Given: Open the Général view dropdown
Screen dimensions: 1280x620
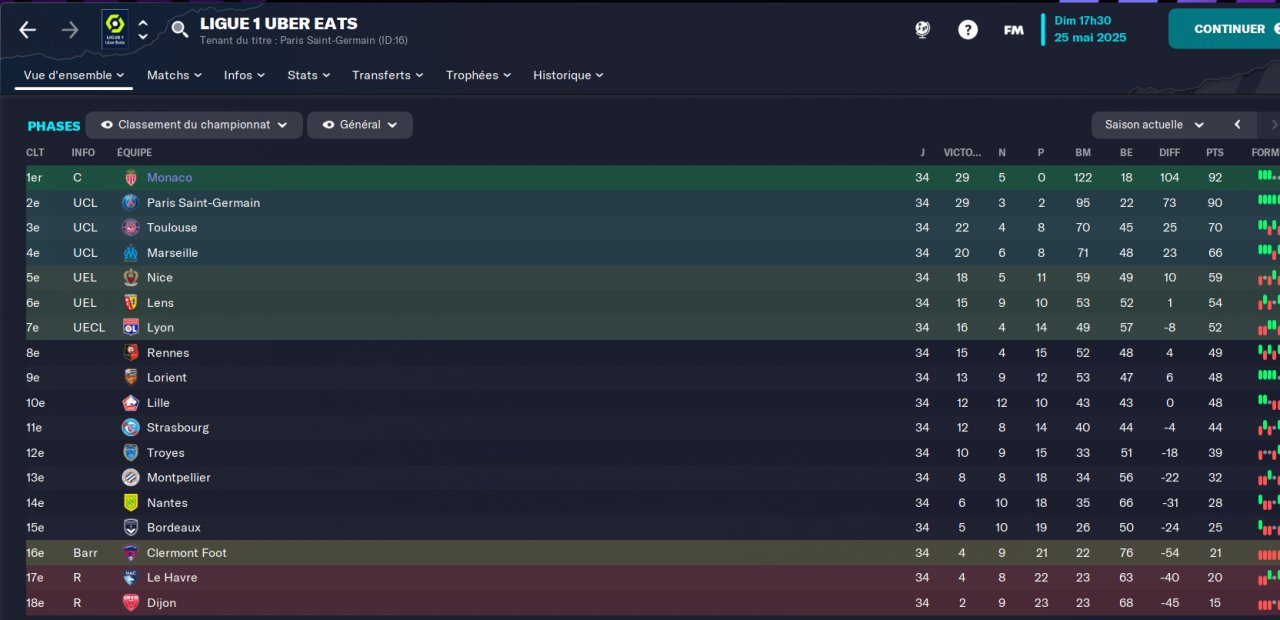Looking at the screenshot, I should 360,125.
